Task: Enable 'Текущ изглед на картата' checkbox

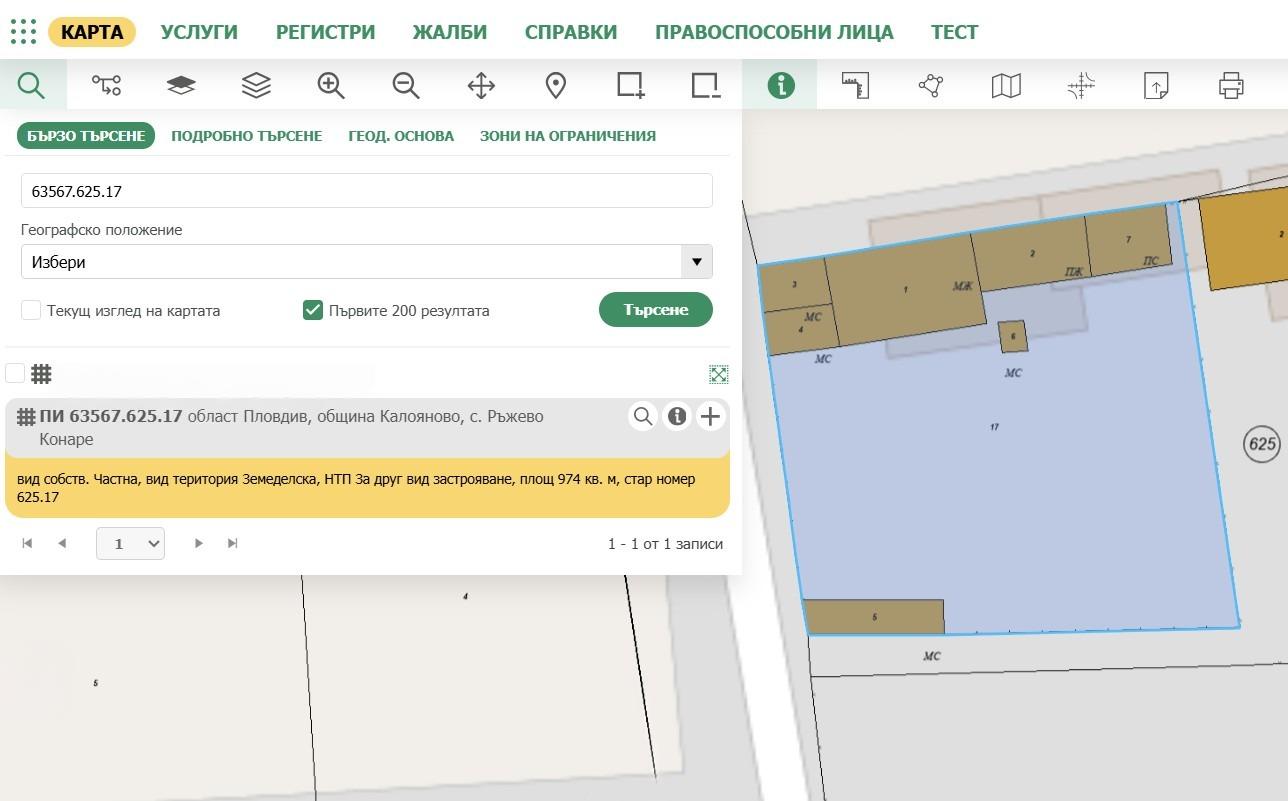Action: pos(31,310)
